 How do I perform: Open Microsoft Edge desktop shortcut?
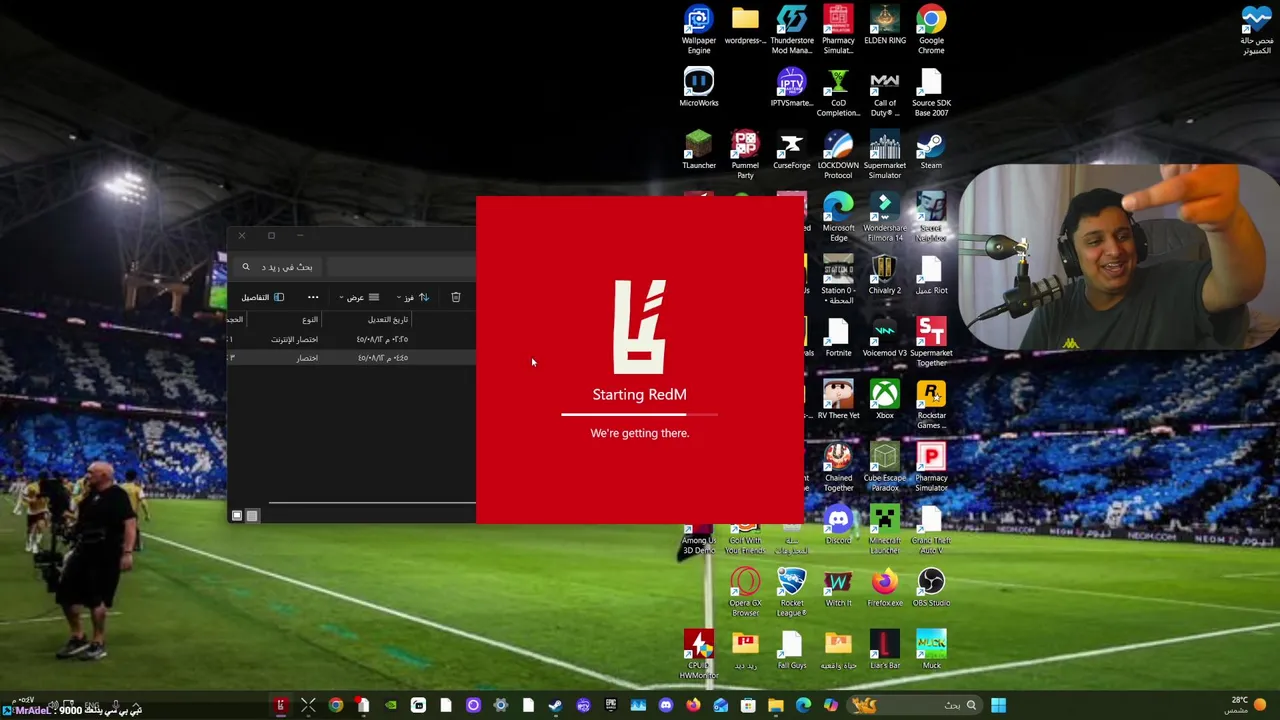click(x=838, y=216)
